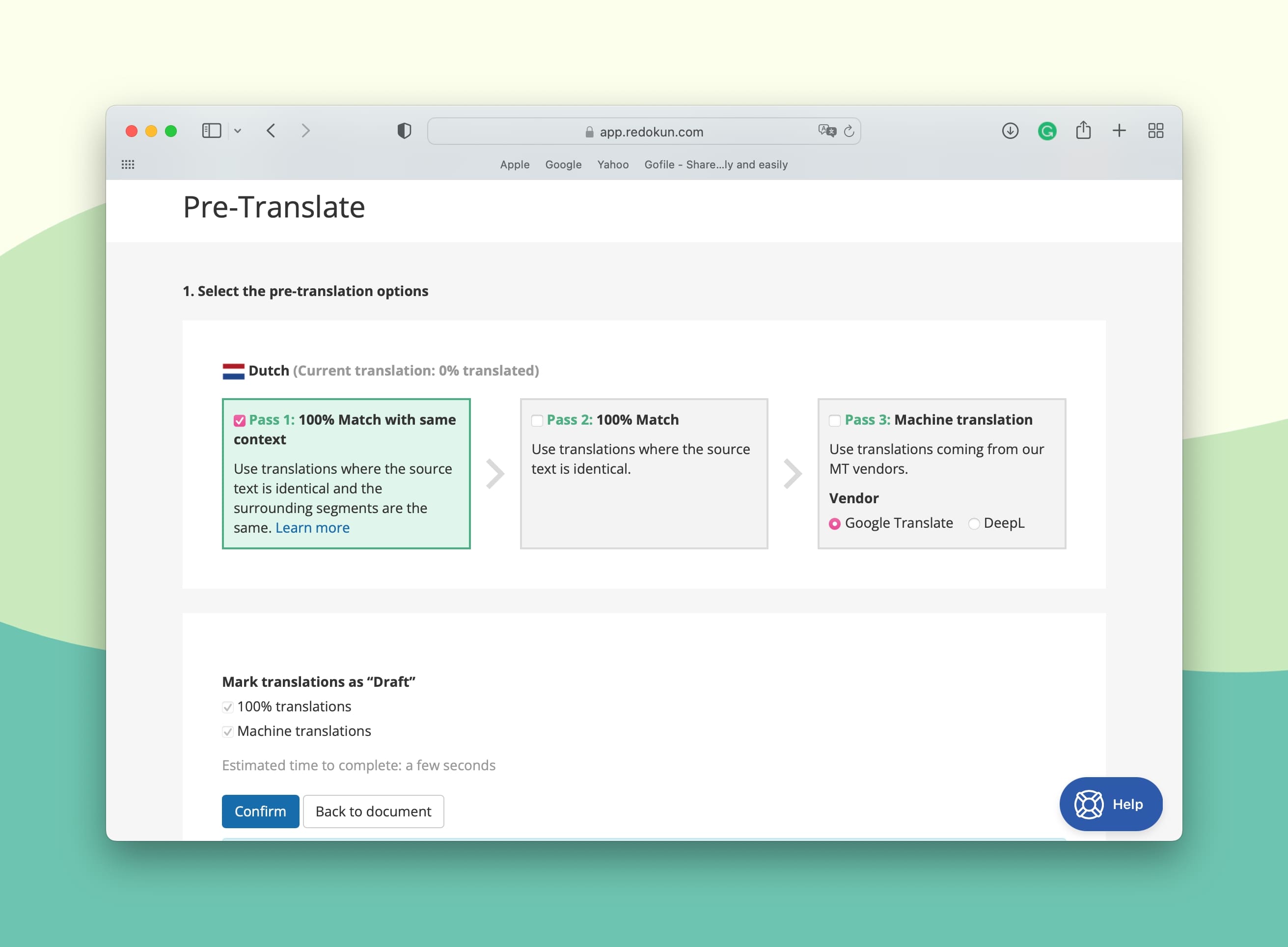This screenshot has width=1288, height=947.
Task: Click the address bar input field
Action: [x=644, y=131]
